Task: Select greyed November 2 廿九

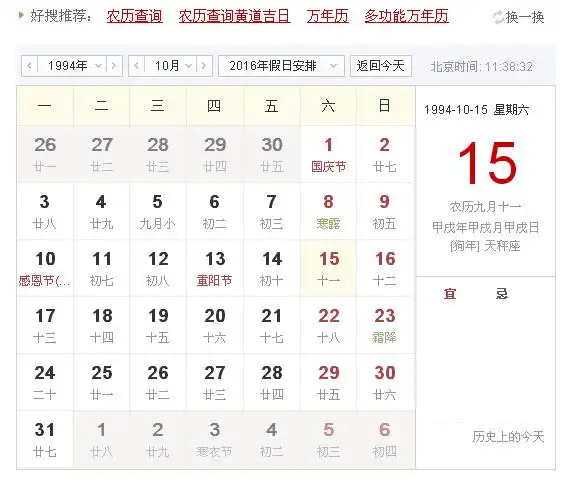Action: [158, 440]
